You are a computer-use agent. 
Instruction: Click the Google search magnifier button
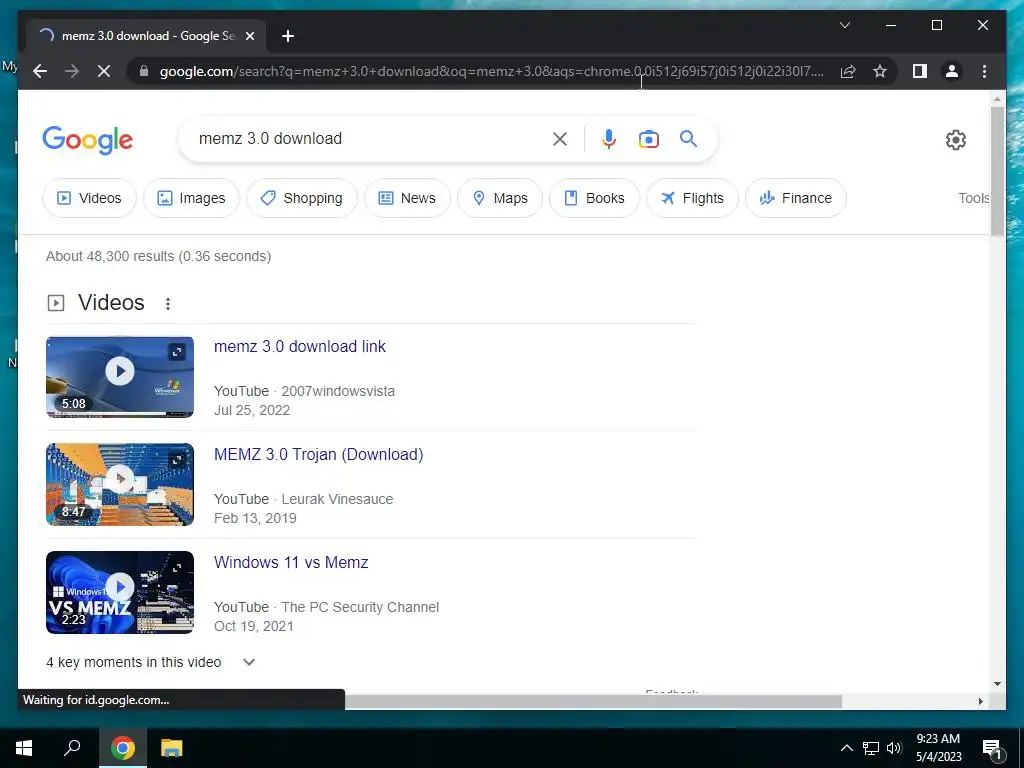[x=688, y=138]
